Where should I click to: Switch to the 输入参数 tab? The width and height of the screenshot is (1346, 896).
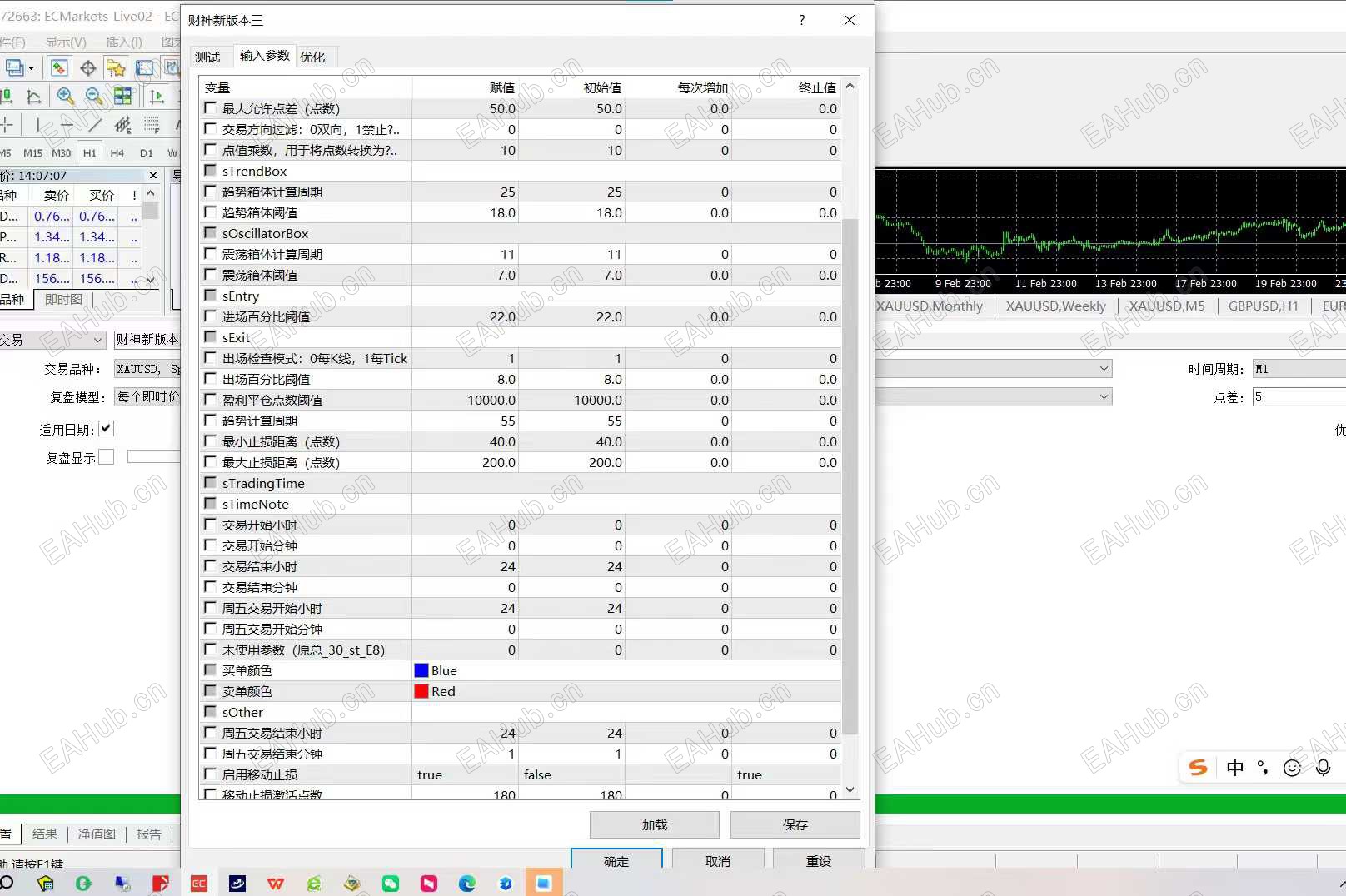265,55
